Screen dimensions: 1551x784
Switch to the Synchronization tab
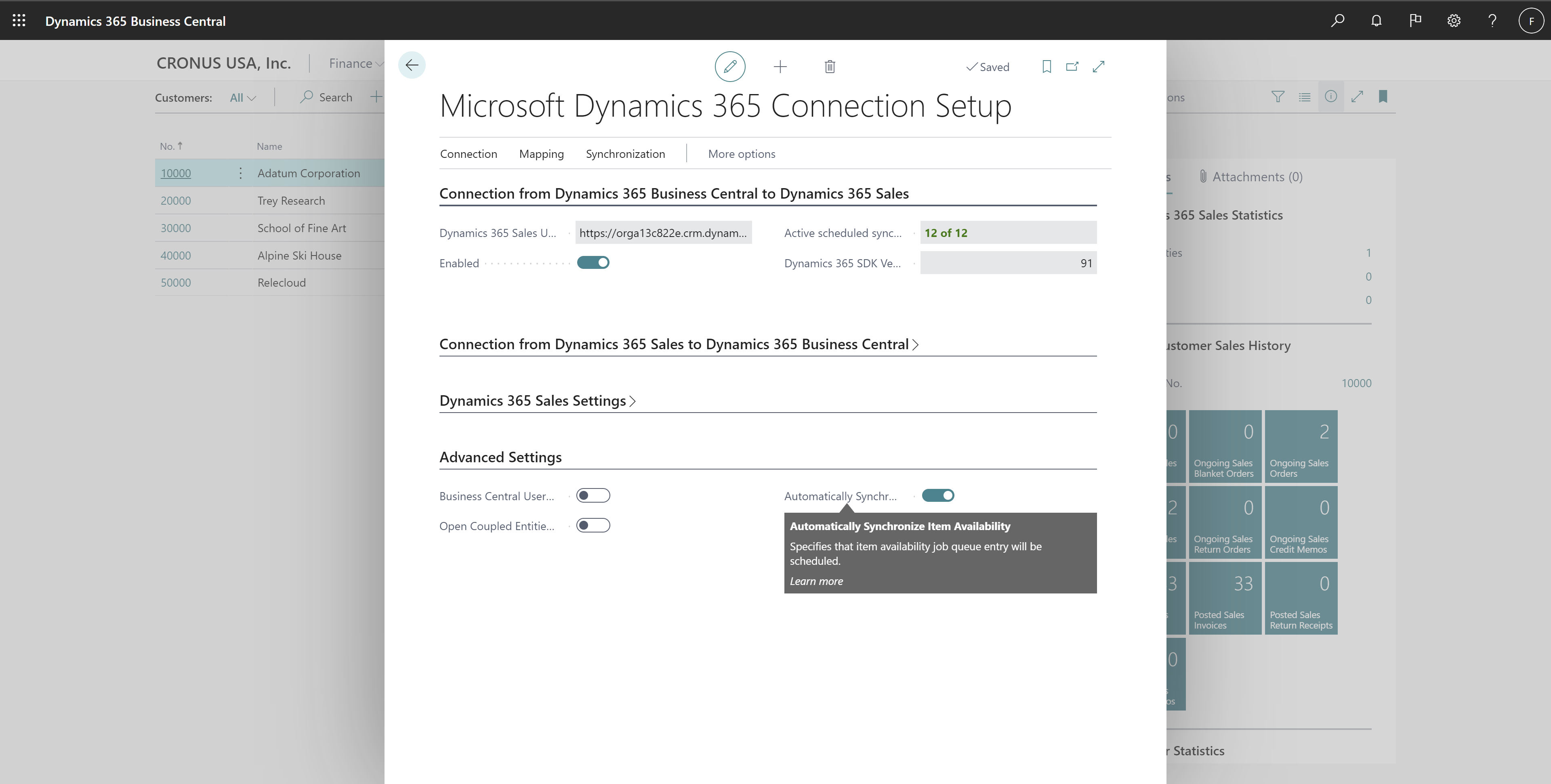coord(625,153)
